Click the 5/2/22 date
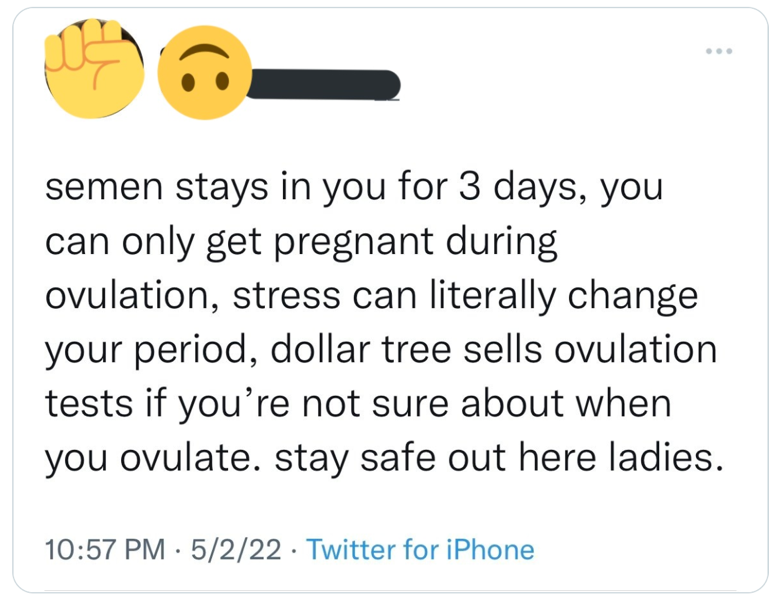This screenshot has width=769, height=595. (x=237, y=549)
